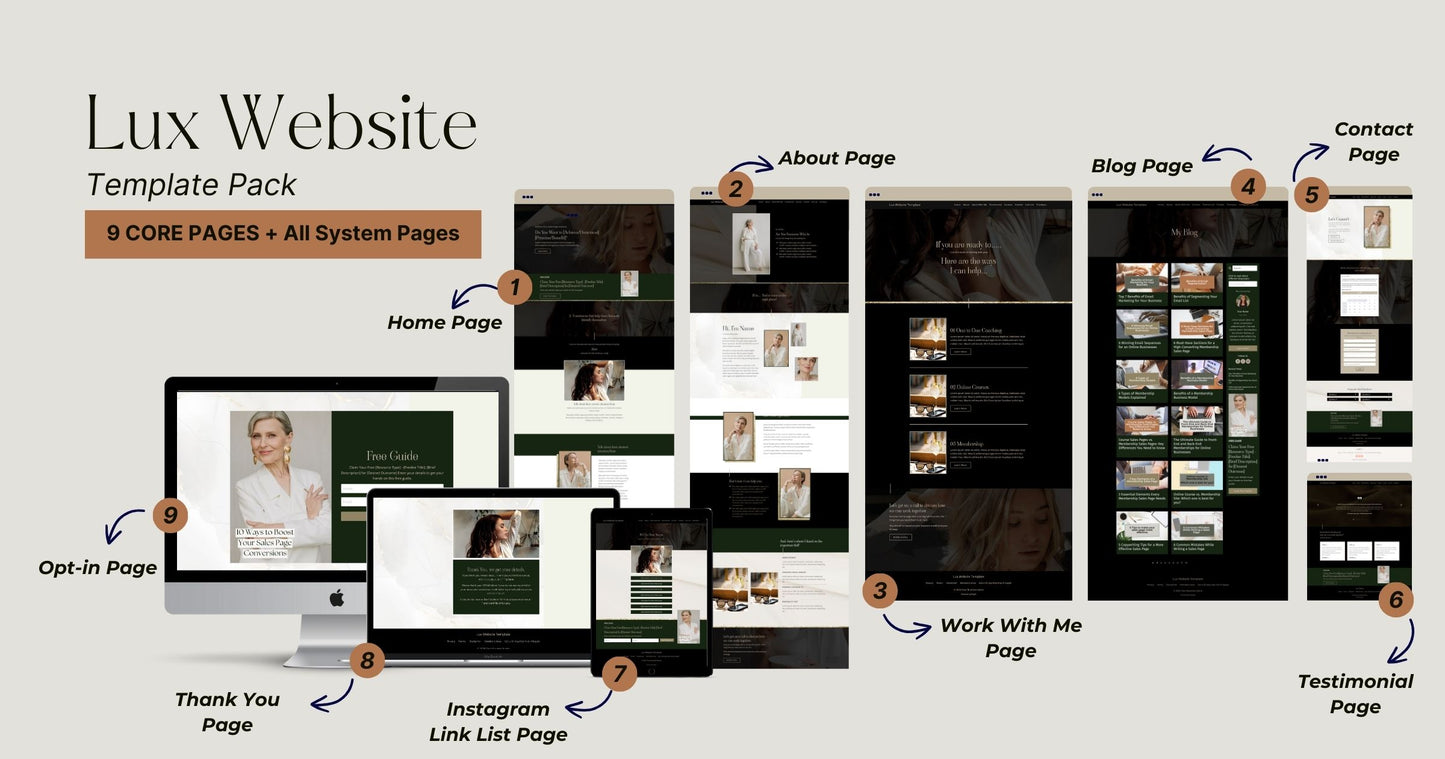Screen dimensions: 1445x759
Task: Click badge 3 near the Work With Me mockup
Action: click(x=881, y=590)
